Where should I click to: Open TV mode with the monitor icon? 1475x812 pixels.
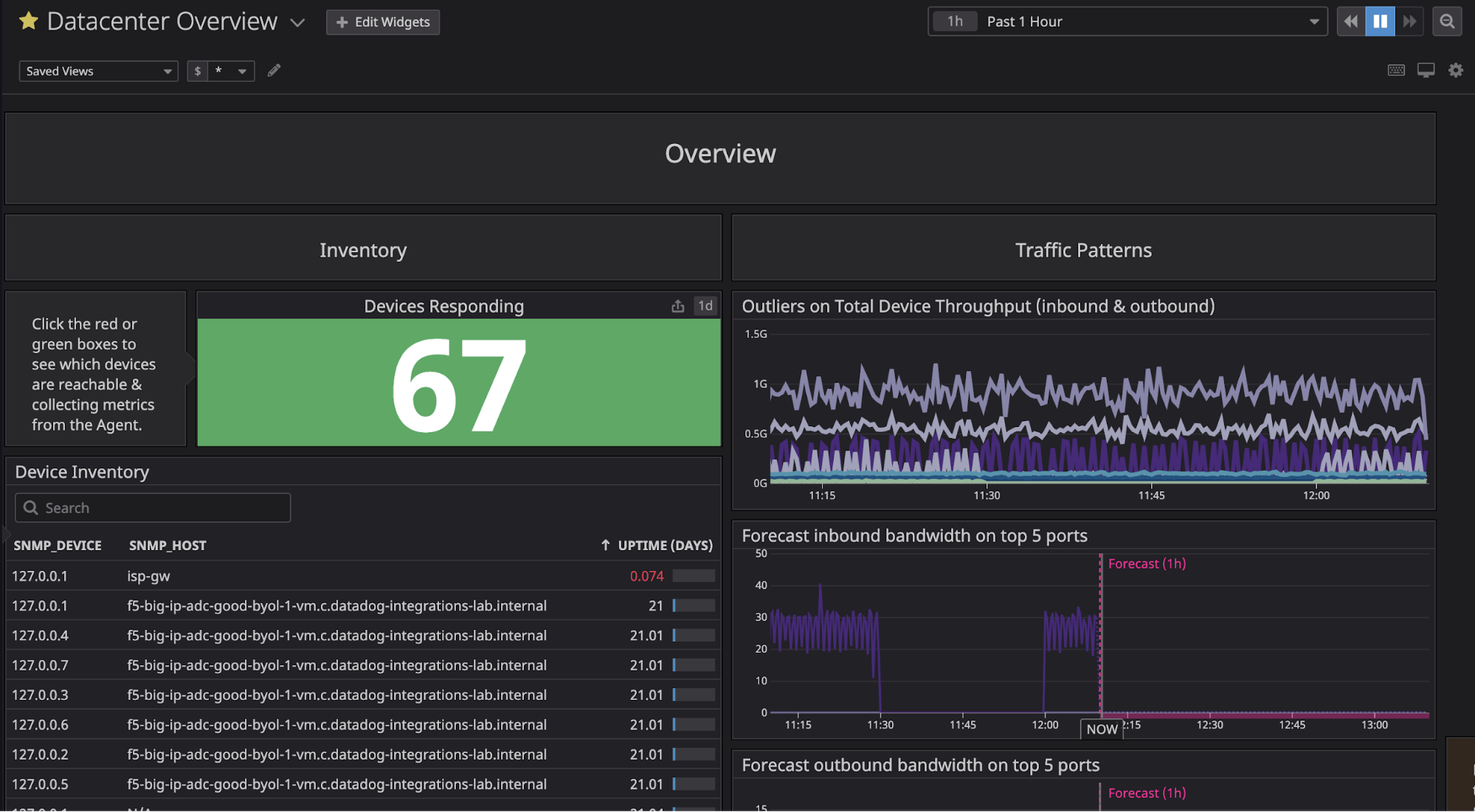click(x=1426, y=70)
